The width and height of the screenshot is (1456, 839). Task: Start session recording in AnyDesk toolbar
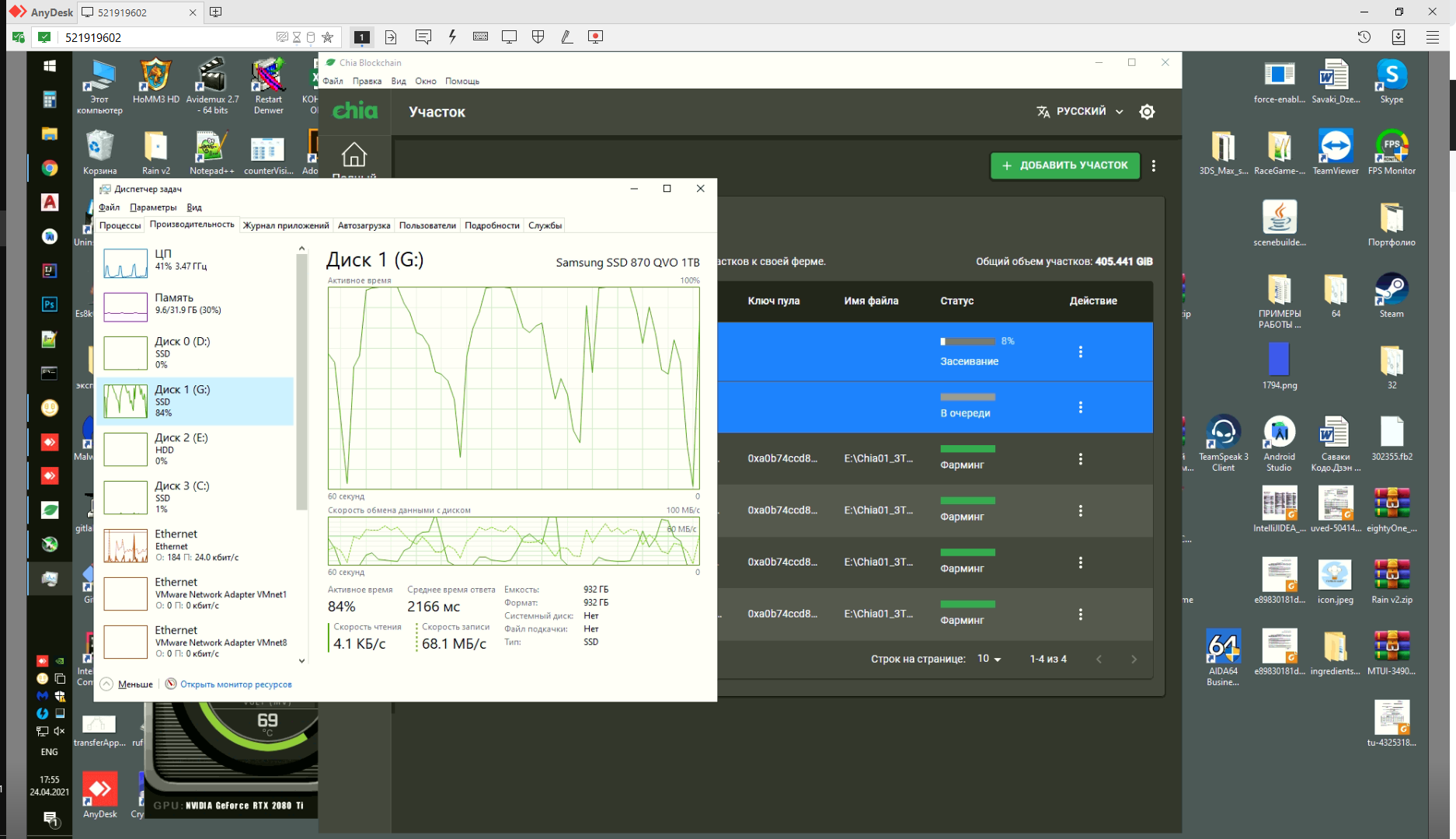[x=596, y=37]
